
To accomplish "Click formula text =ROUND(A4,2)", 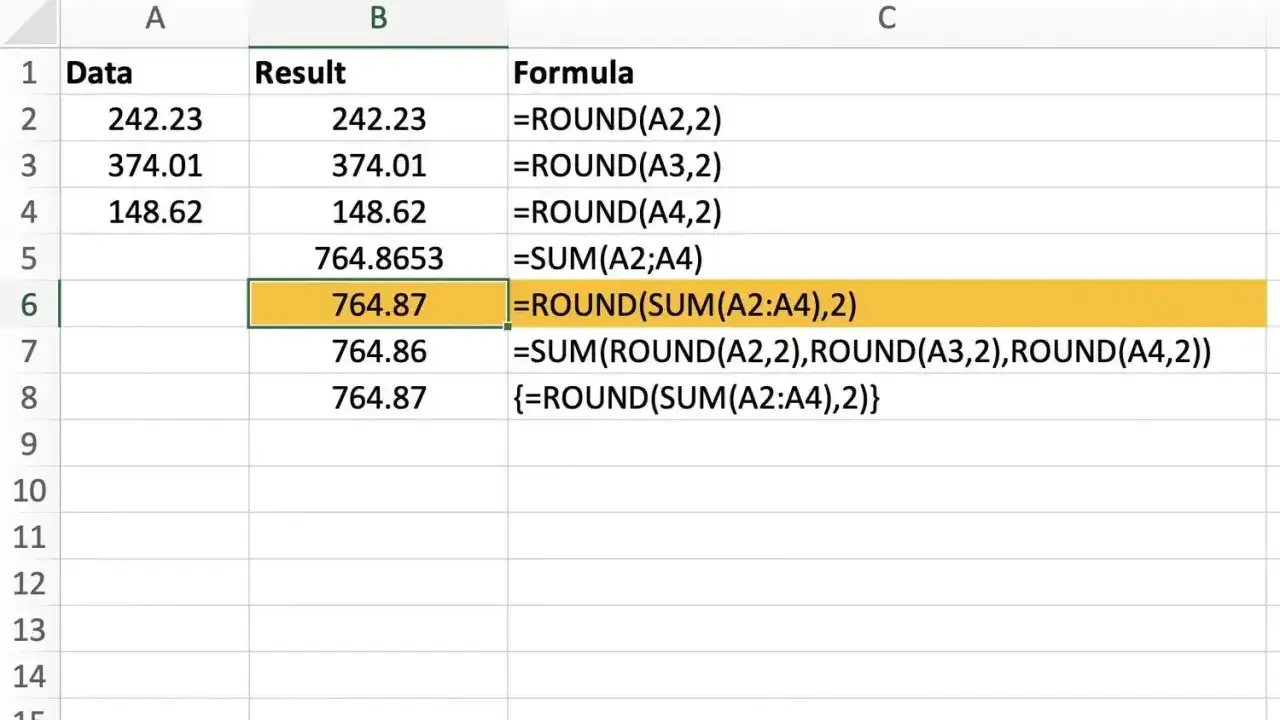I will (x=617, y=212).
